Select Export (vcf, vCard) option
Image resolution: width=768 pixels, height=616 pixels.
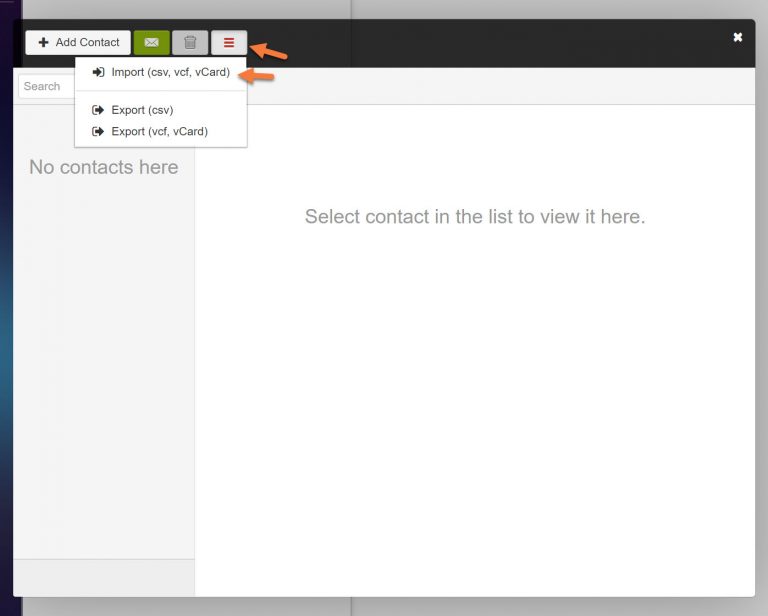[159, 131]
